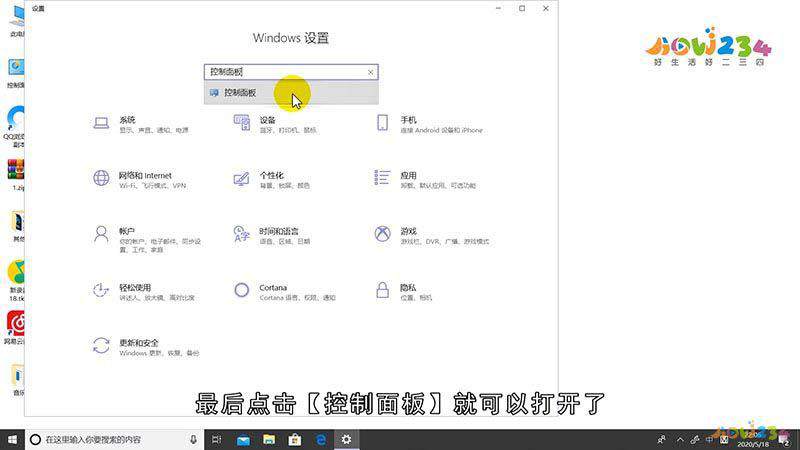
Task: Click the 网络和 Internet label
Action: tap(145, 176)
